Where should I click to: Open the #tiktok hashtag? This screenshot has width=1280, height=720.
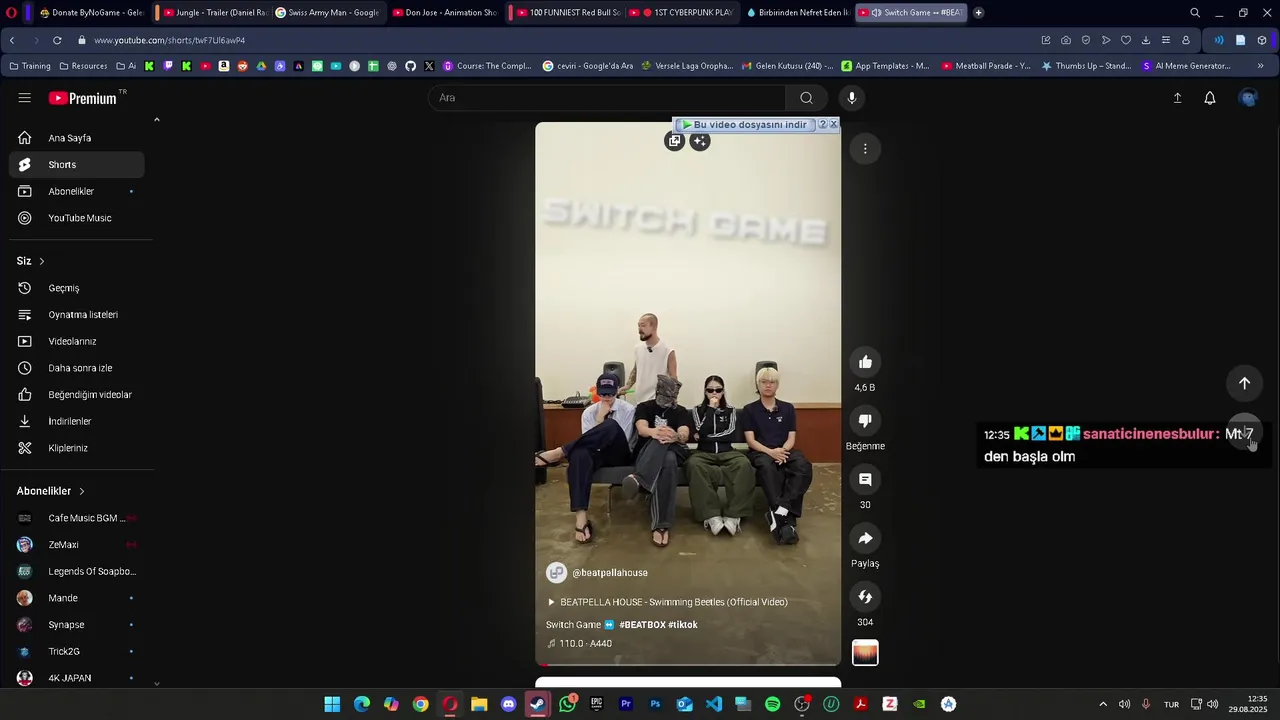coord(683,625)
